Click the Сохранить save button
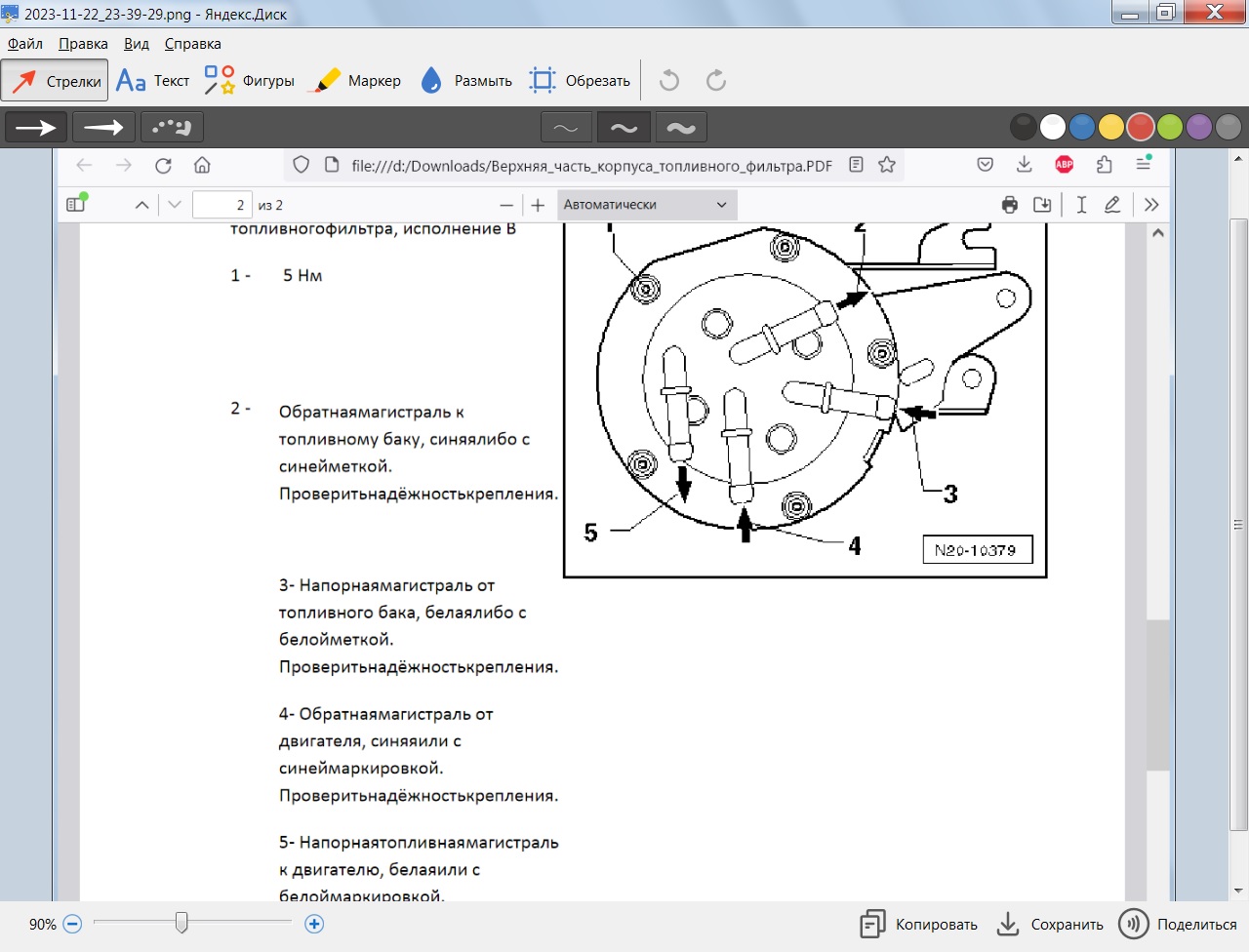 click(x=1049, y=925)
